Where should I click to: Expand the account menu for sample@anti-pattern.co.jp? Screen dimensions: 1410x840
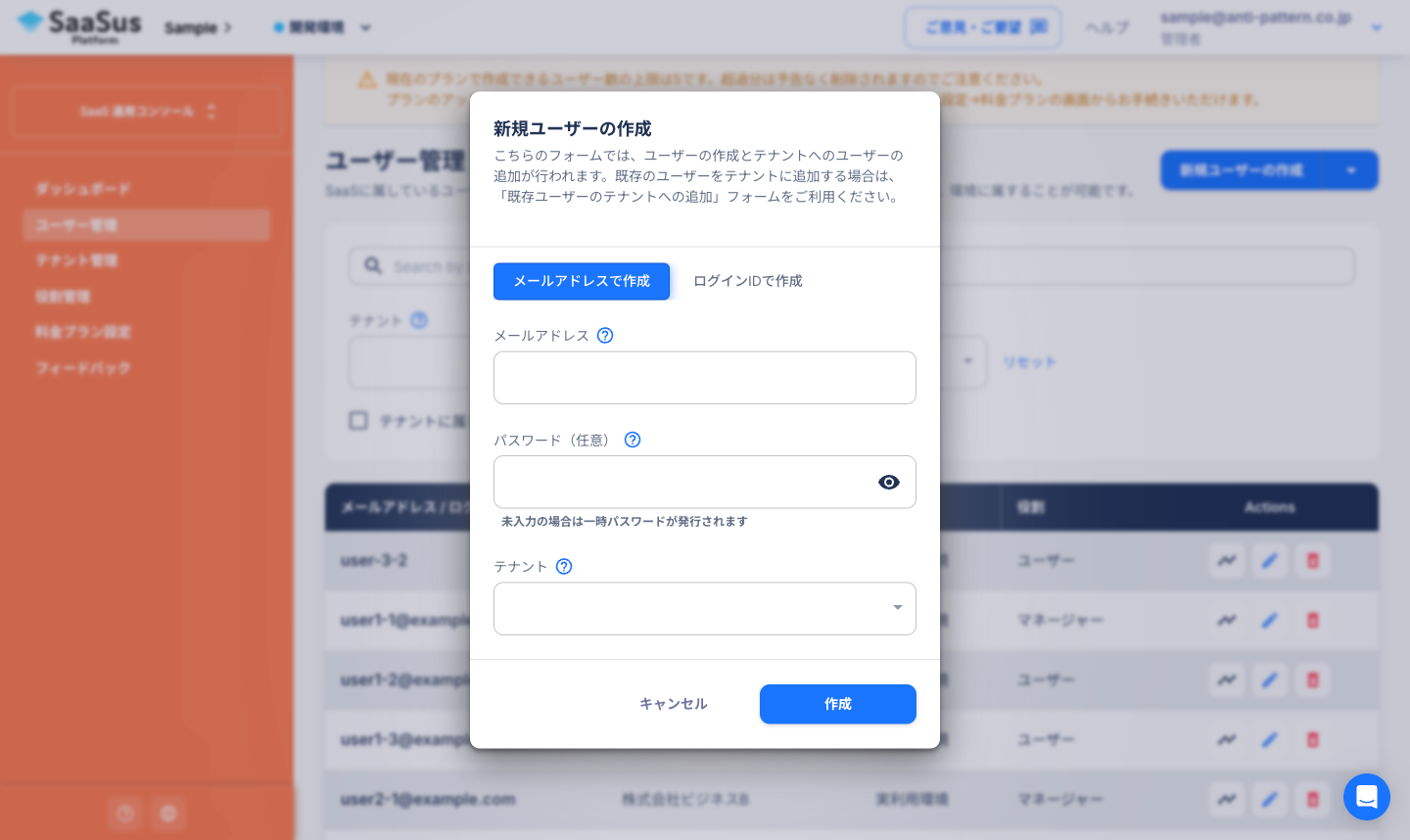pos(1376,27)
